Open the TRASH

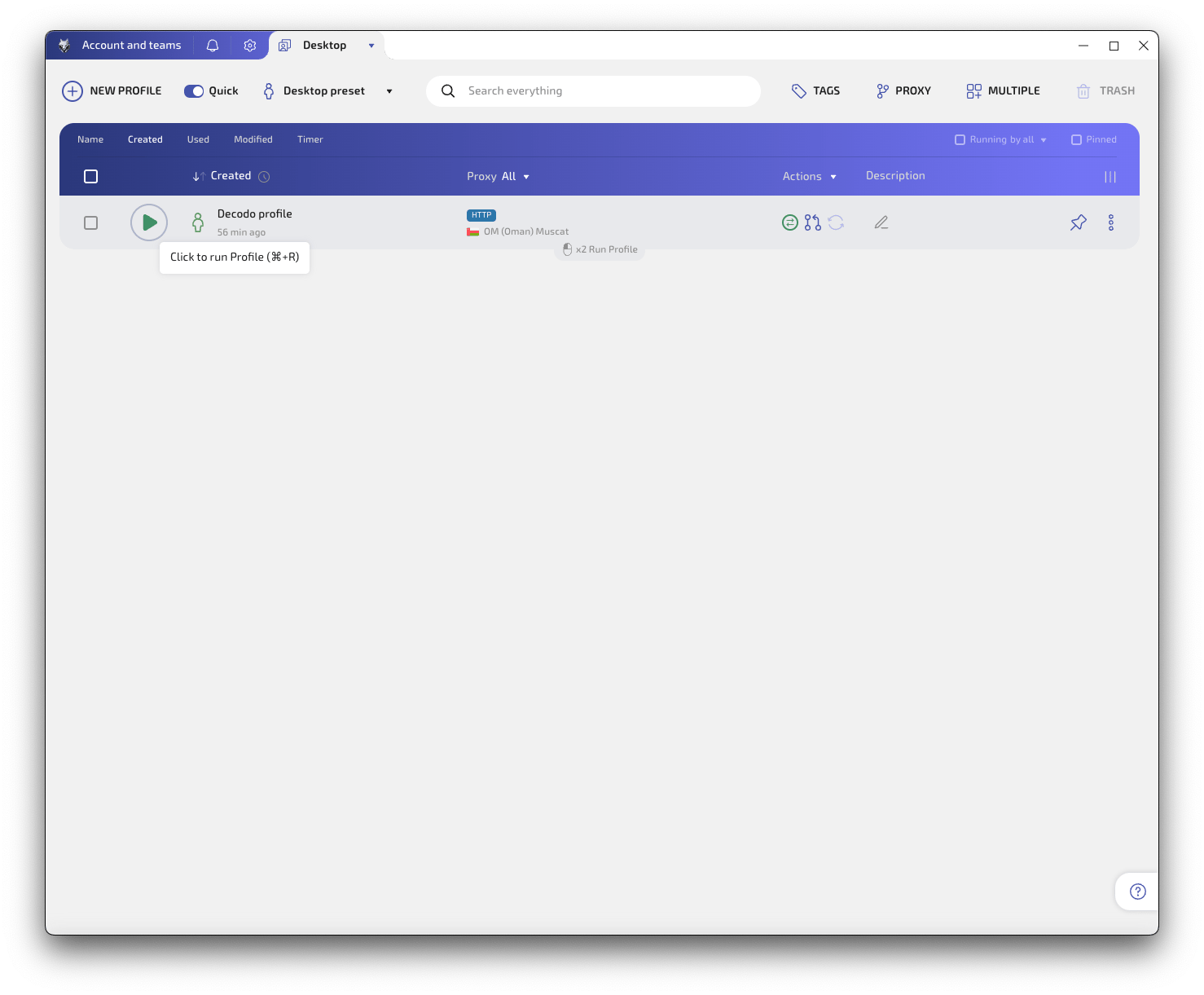pos(1105,91)
